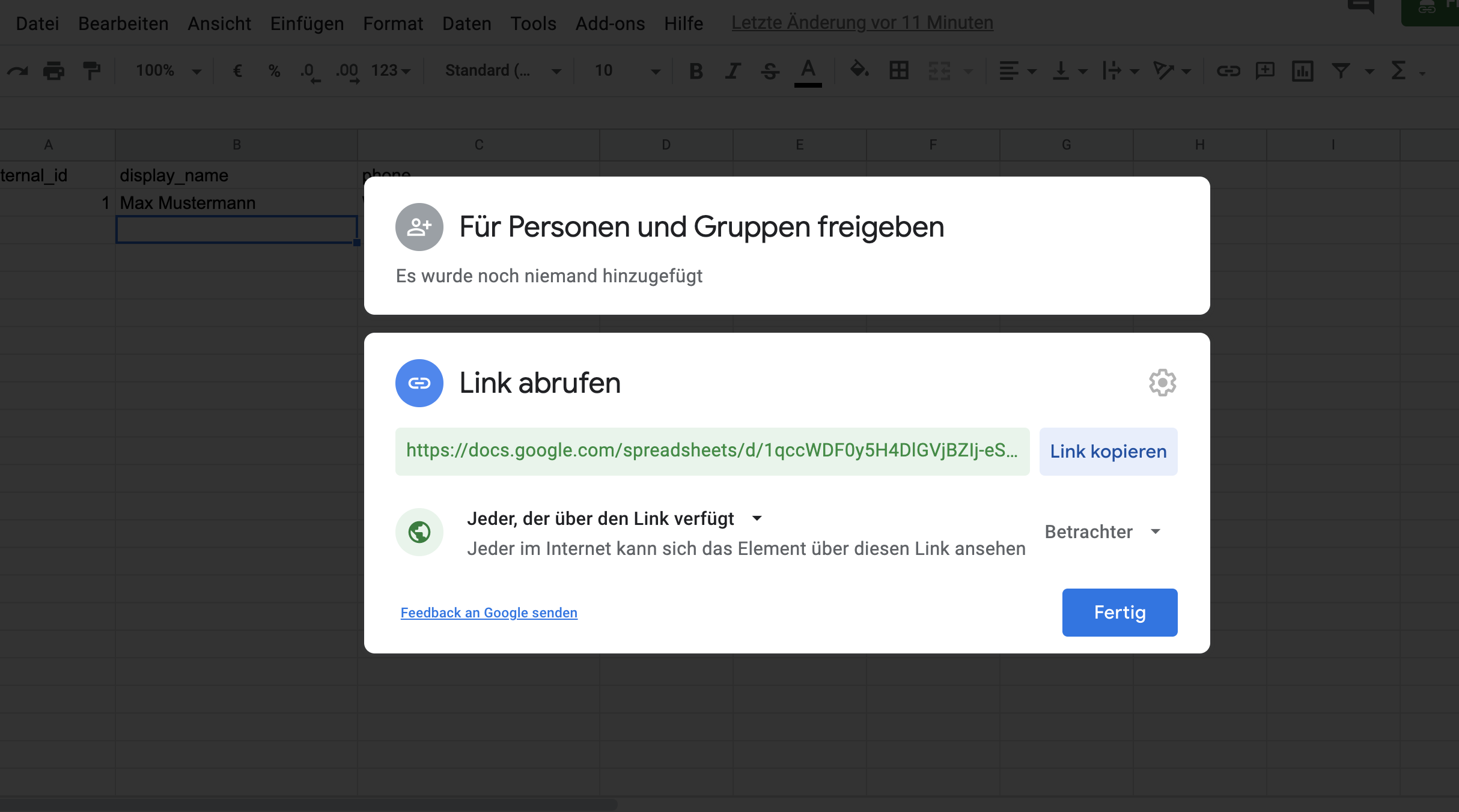This screenshot has height=812, width=1459.
Task: Toggle strikethrough formatting
Action: point(770,71)
